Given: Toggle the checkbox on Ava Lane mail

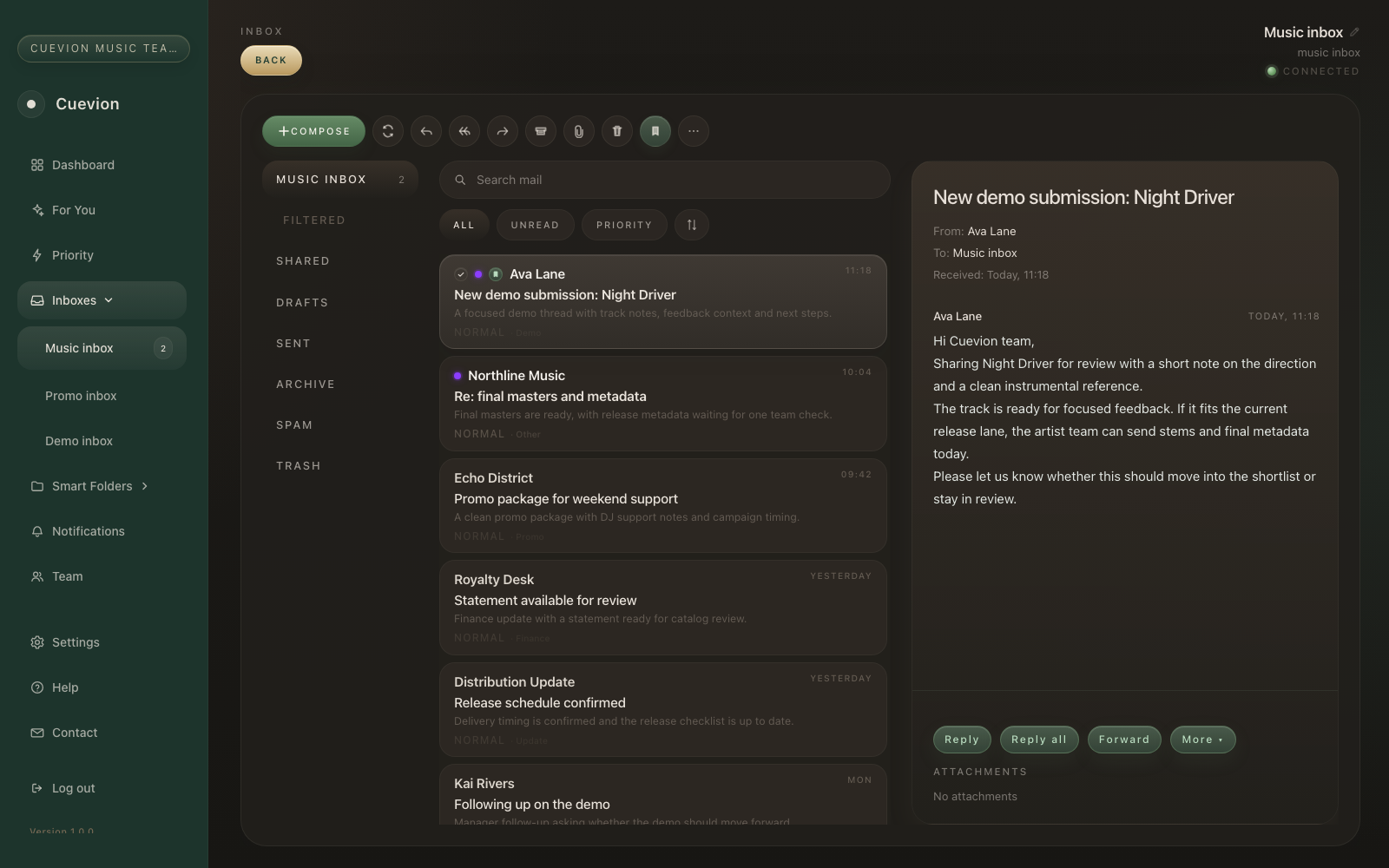Looking at the screenshot, I should tap(461, 274).
